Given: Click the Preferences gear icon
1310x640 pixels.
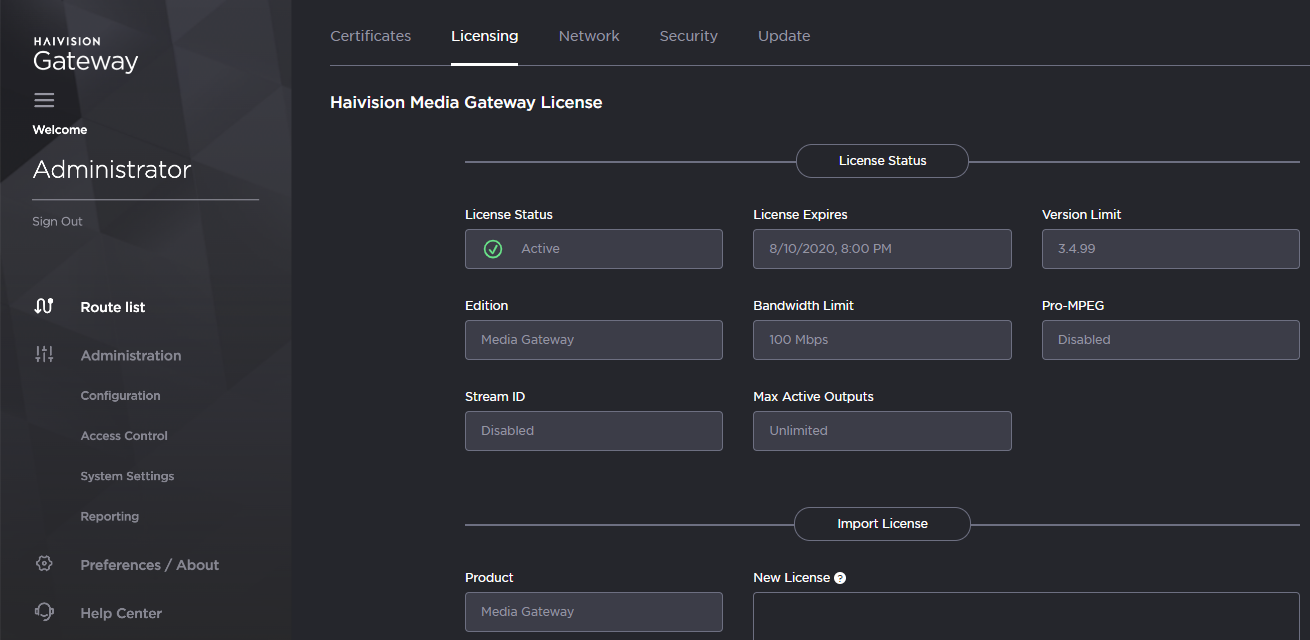Looking at the screenshot, I should [44, 564].
